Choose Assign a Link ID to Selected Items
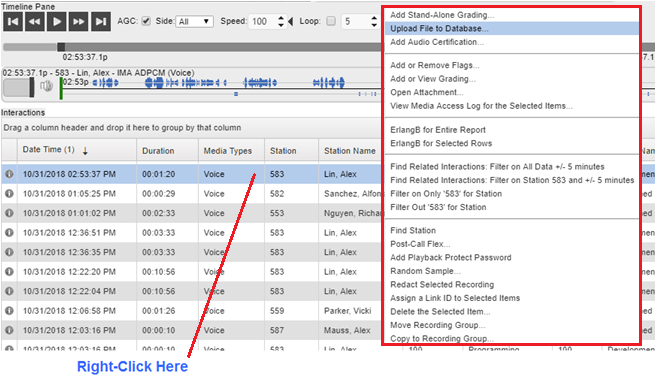The height and width of the screenshot is (383, 657). [512, 298]
